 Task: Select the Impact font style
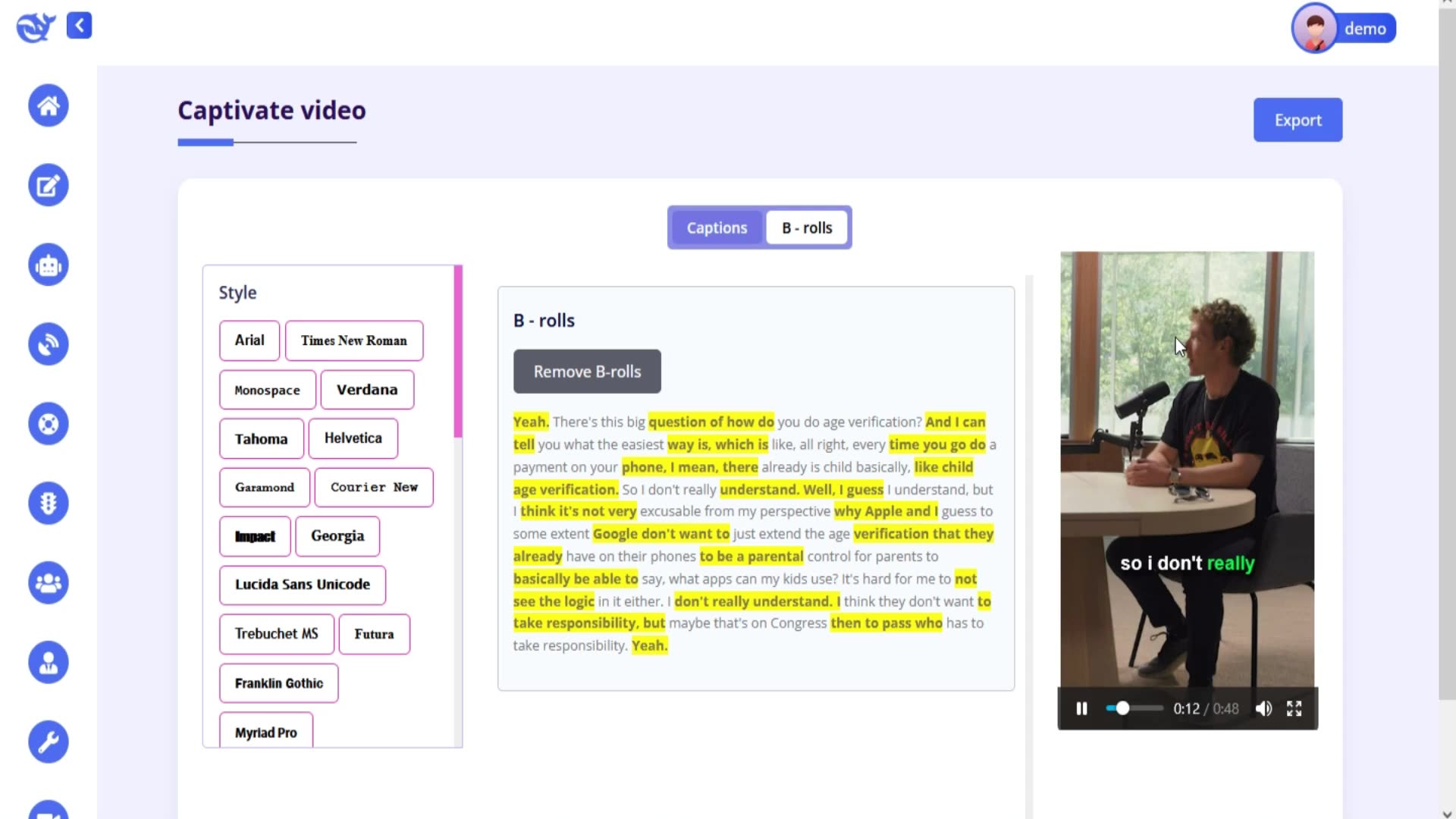[255, 536]
